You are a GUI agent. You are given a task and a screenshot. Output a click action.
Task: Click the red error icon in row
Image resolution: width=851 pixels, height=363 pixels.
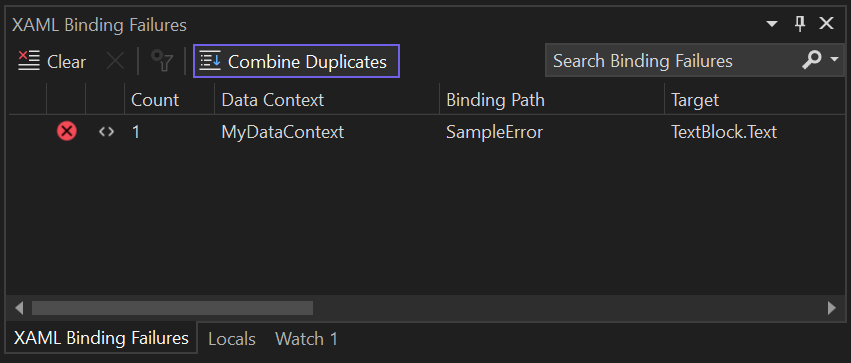point(67,131)
